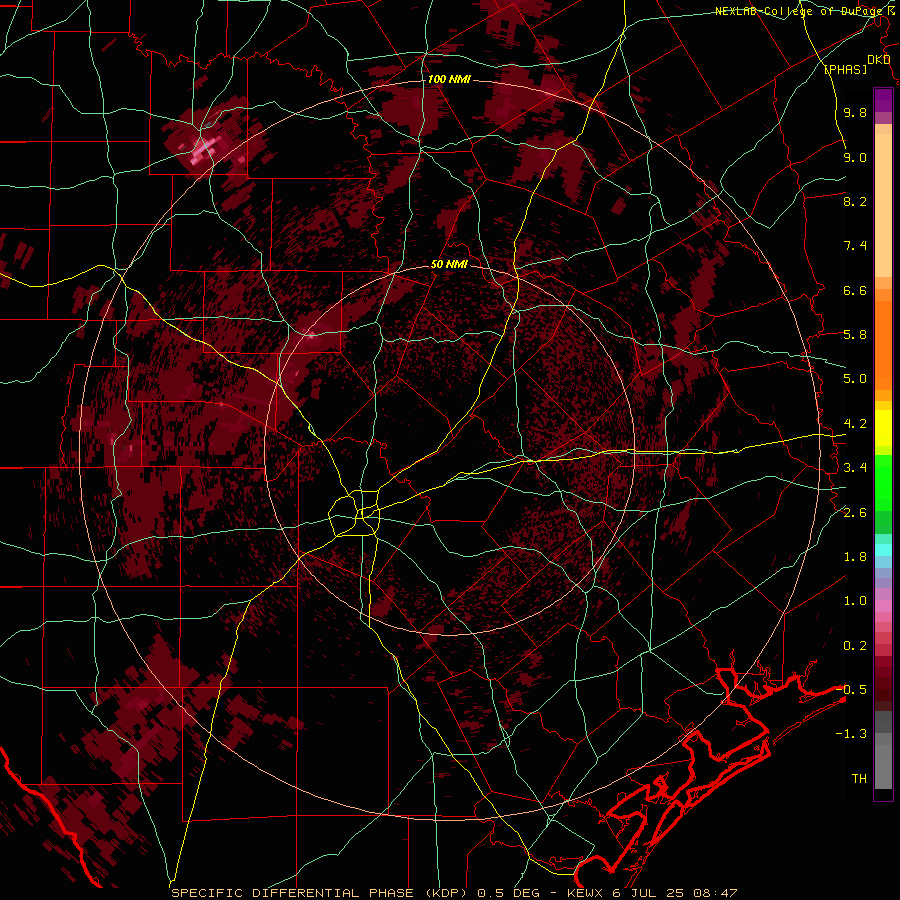Click the 50 NMI range ring label

click(x=449, y=264)
